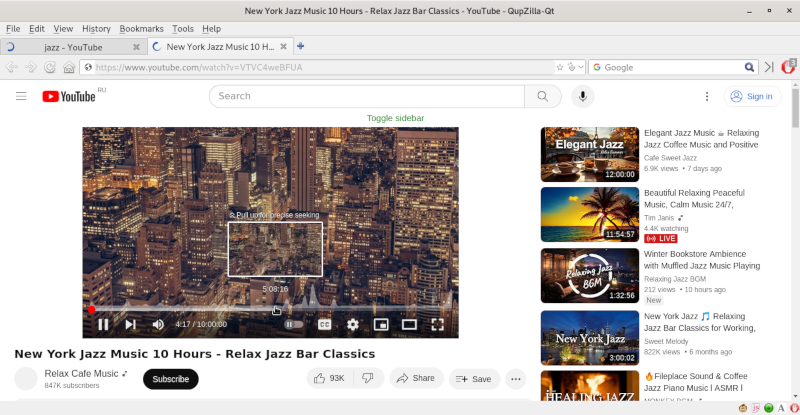This screenshot has width=800, height=415.
Task: Open the View menu
Action: 63,29
